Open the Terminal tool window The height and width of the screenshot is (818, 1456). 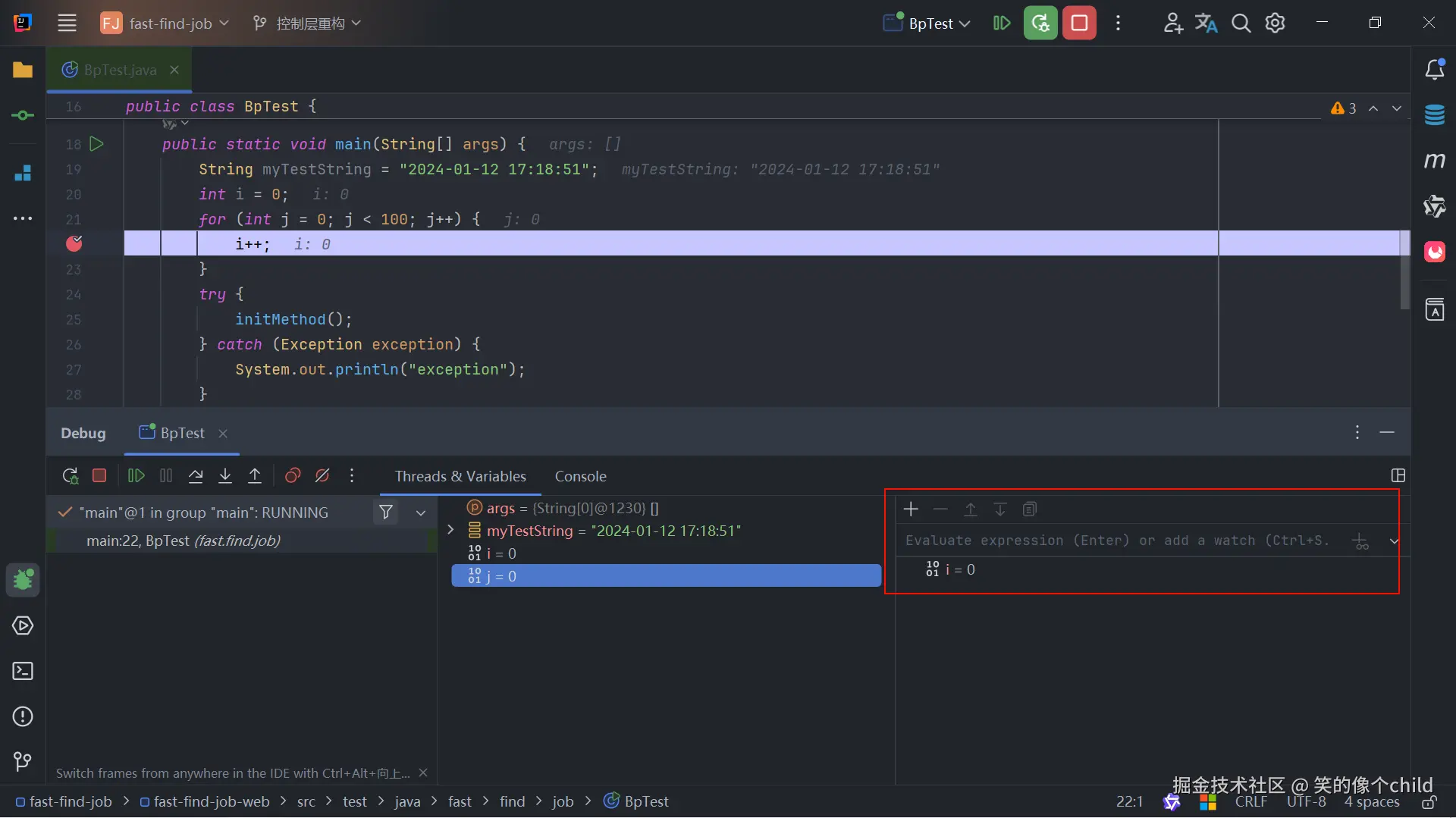(x=23, y=671)
